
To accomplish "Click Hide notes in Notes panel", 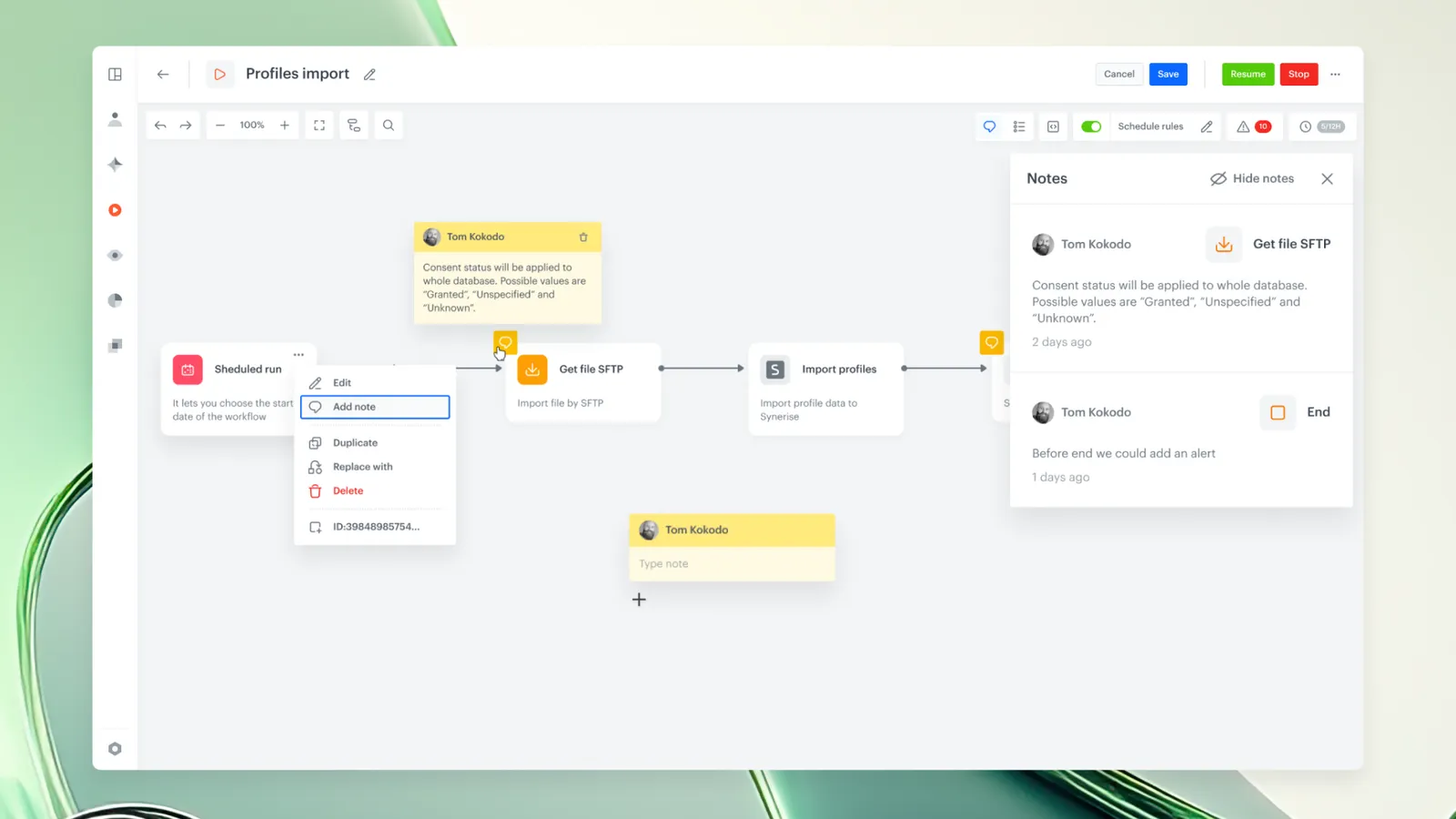I will pos(1252,178).
